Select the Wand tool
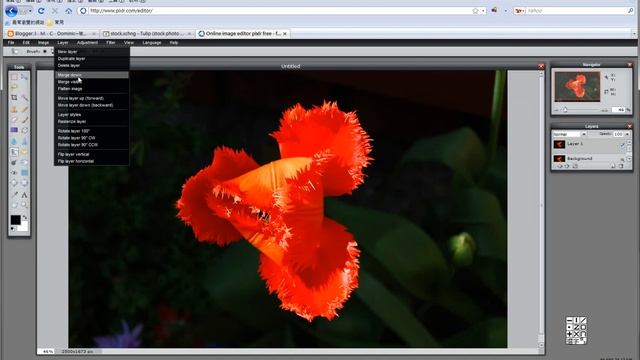640x360 pixels. [24, 98]
